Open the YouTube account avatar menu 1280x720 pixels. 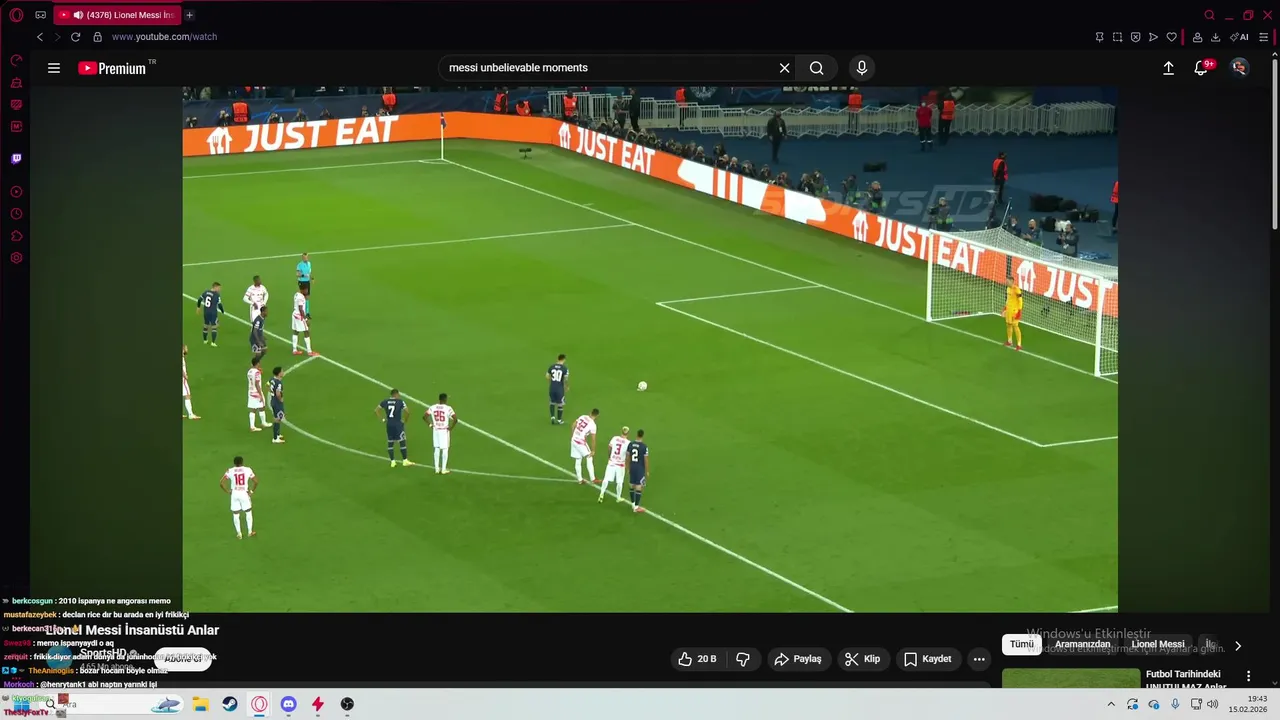1240,68
